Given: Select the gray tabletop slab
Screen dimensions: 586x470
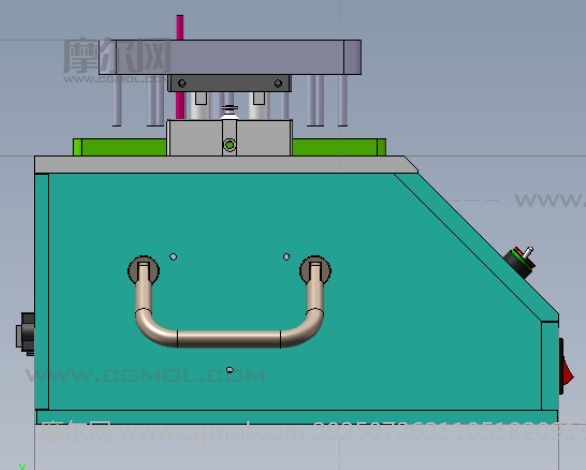Looking at the screenshot, I should pos(226,165).
